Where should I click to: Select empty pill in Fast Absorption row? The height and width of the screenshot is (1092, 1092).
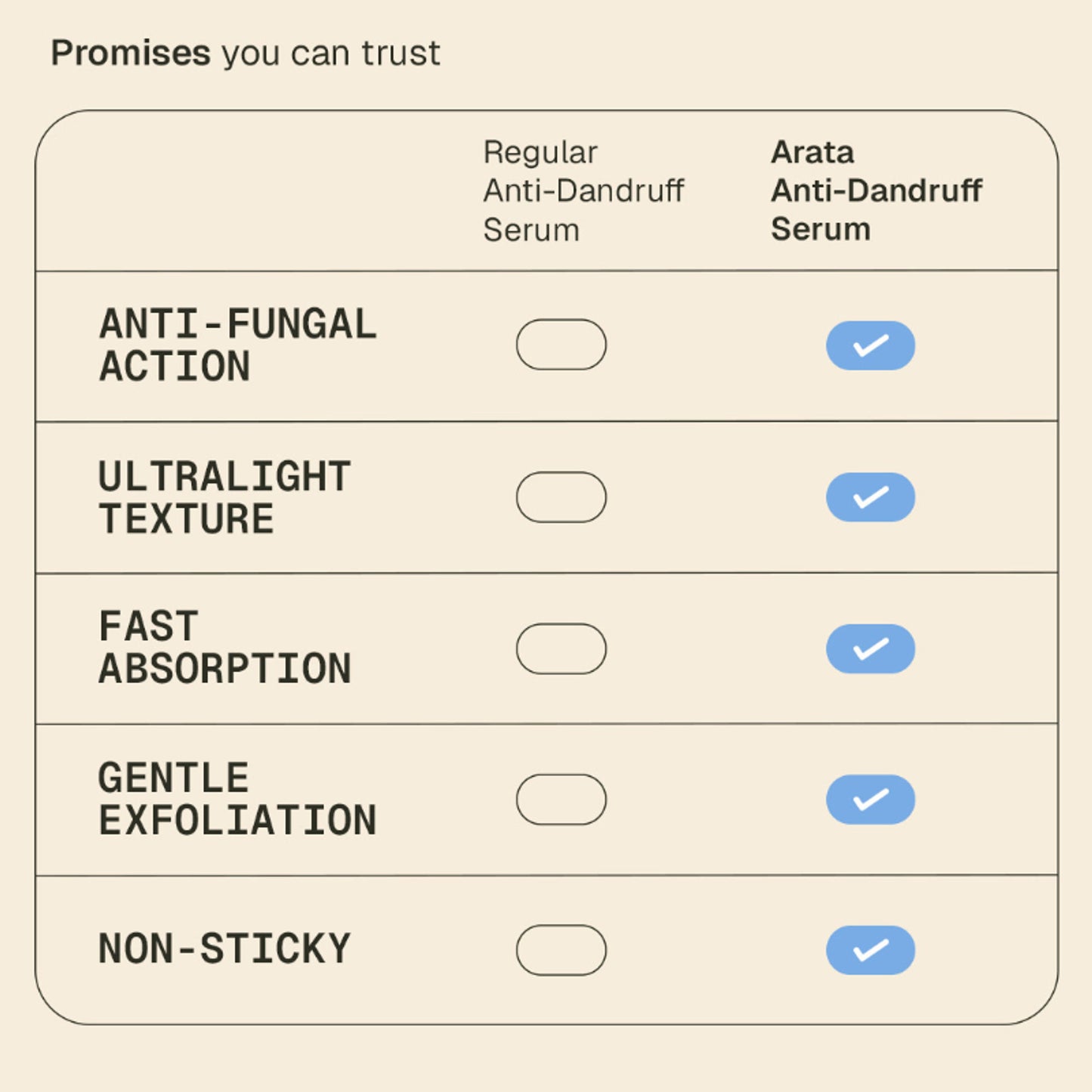tap(561, 648)
